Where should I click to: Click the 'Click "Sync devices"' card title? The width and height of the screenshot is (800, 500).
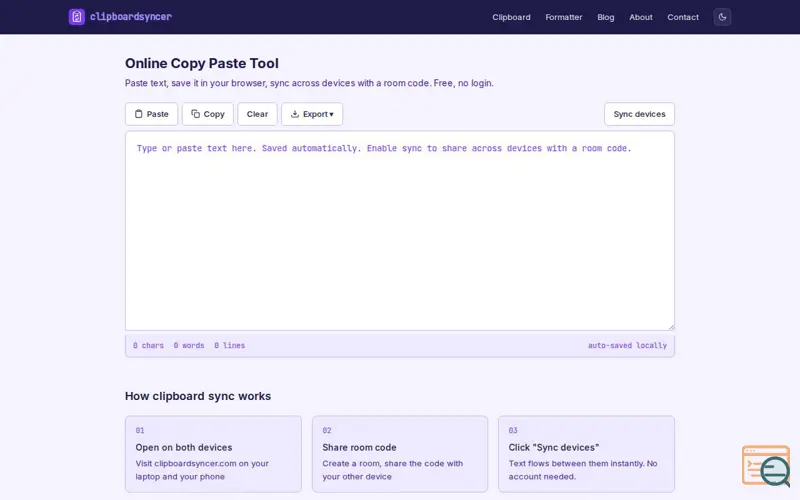point(554,447)
